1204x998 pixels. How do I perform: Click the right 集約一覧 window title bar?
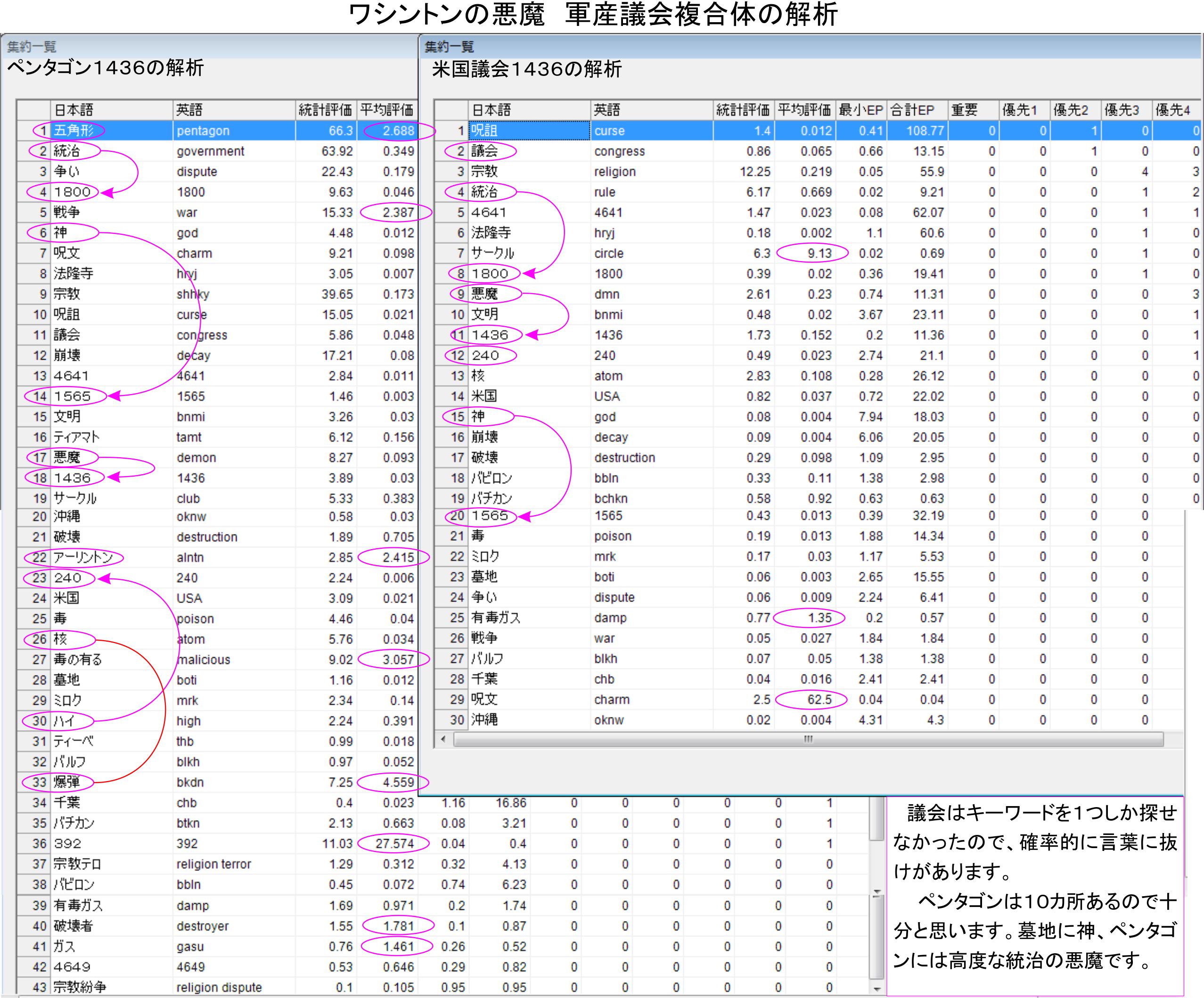(803, 47)
